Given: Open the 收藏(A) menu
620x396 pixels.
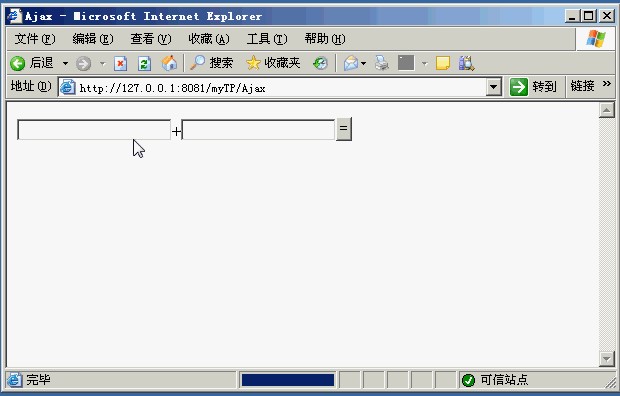Looking at the screenshot, I should click(x=209, y=39).
